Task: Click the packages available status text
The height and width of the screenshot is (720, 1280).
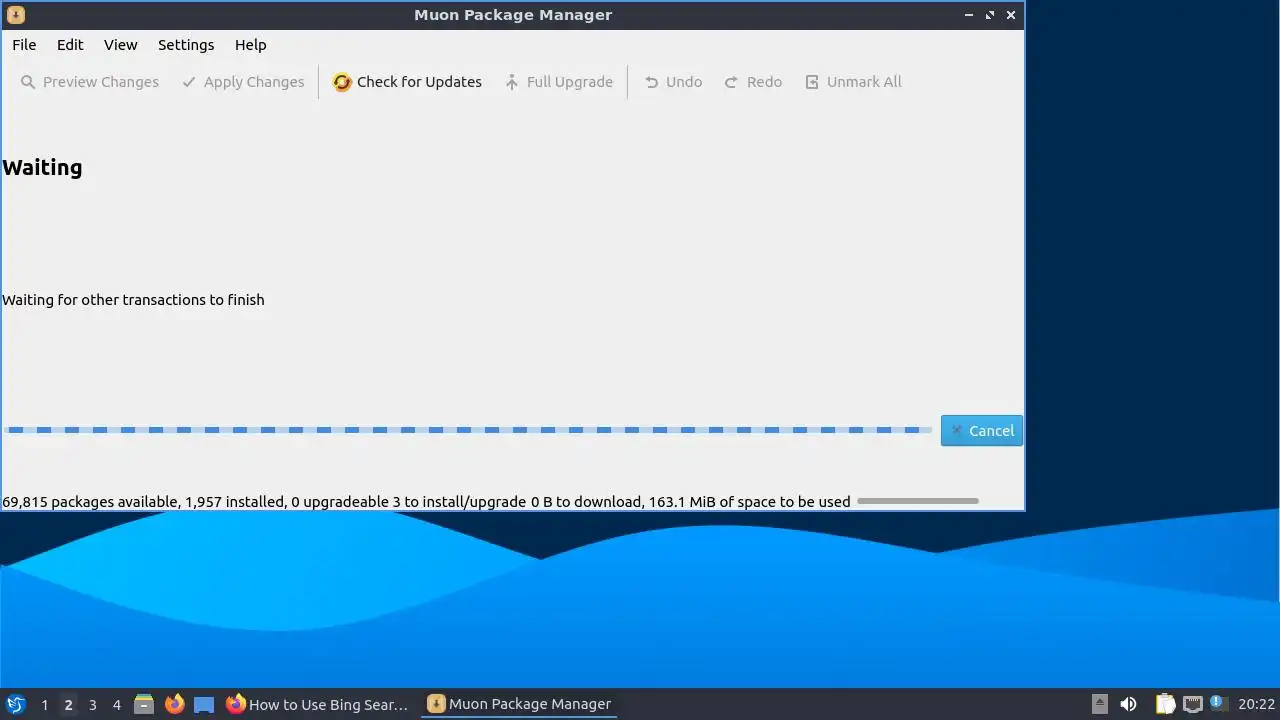Action: coord(426,502)
